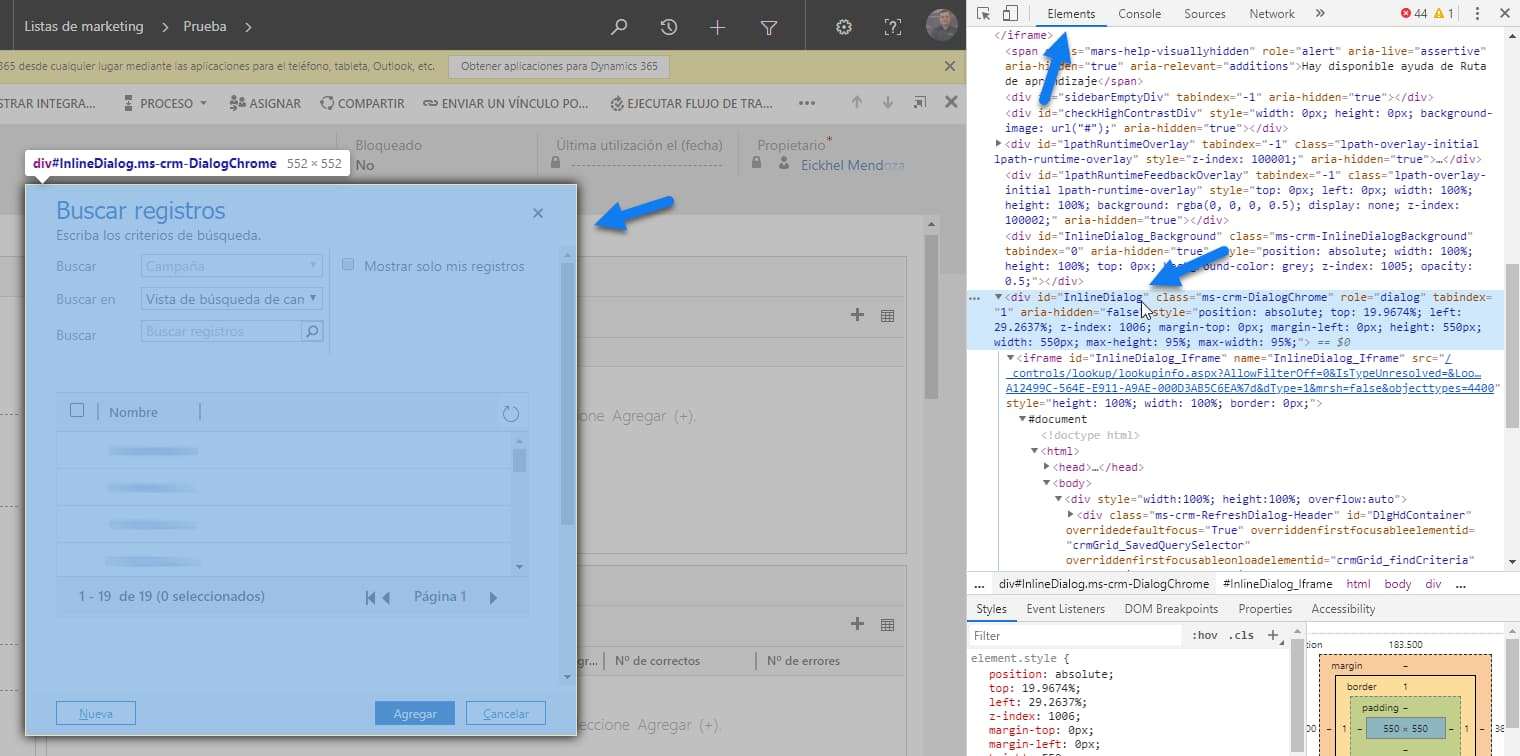Click the refresh icon in lookup grid
Viewport: 1520px width, 756px height.
pyautogui.click(x=511, y=413)
